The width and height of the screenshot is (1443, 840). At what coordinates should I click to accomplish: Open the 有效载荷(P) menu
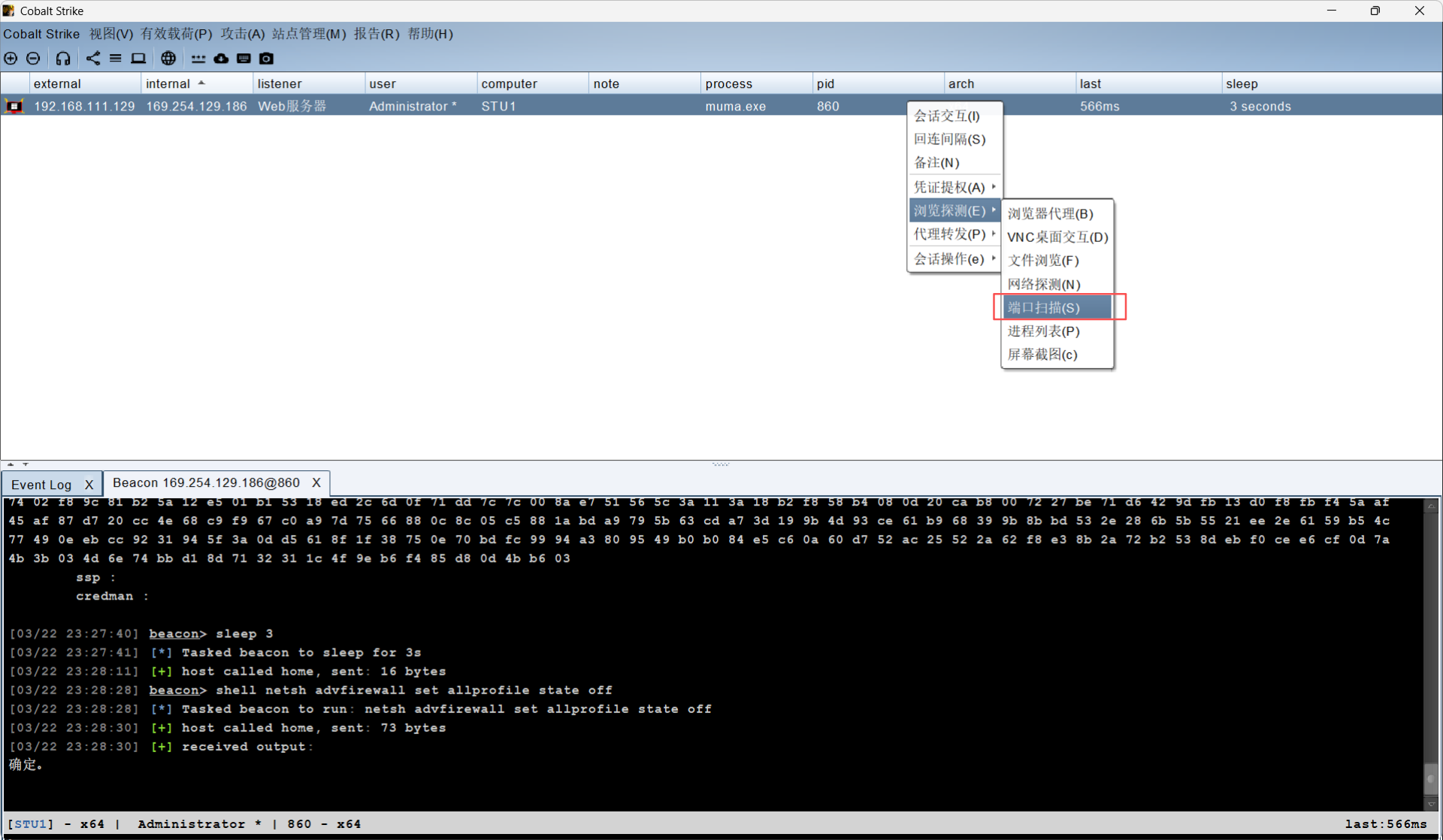[x=177, y=34]
